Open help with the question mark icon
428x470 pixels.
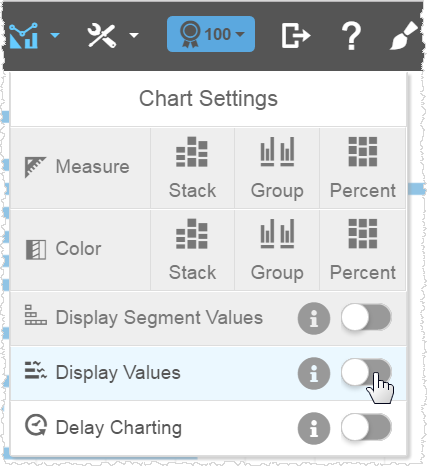point(351,36)
